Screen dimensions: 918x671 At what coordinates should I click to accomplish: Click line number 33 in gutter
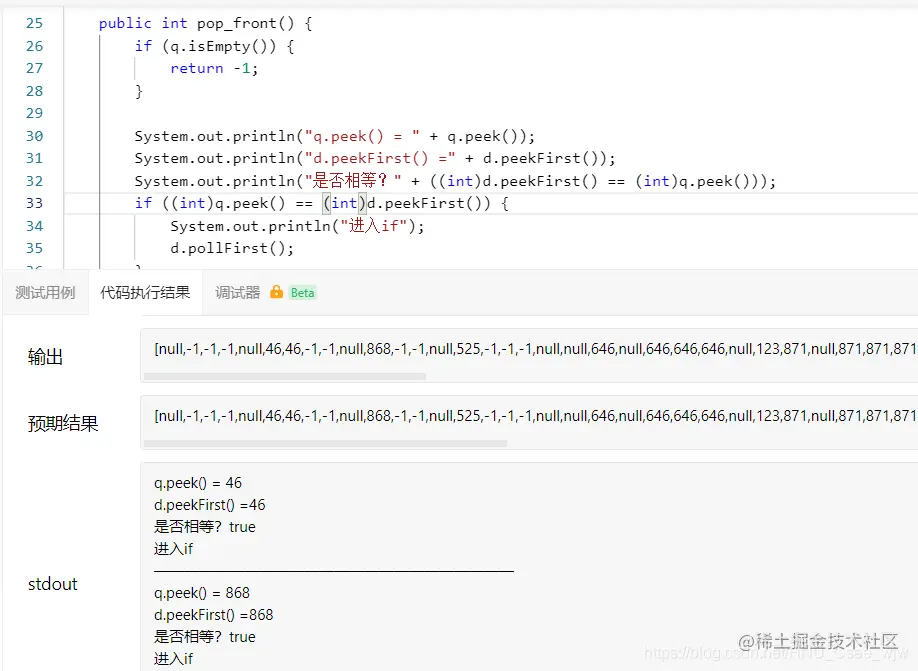(35, 203)
